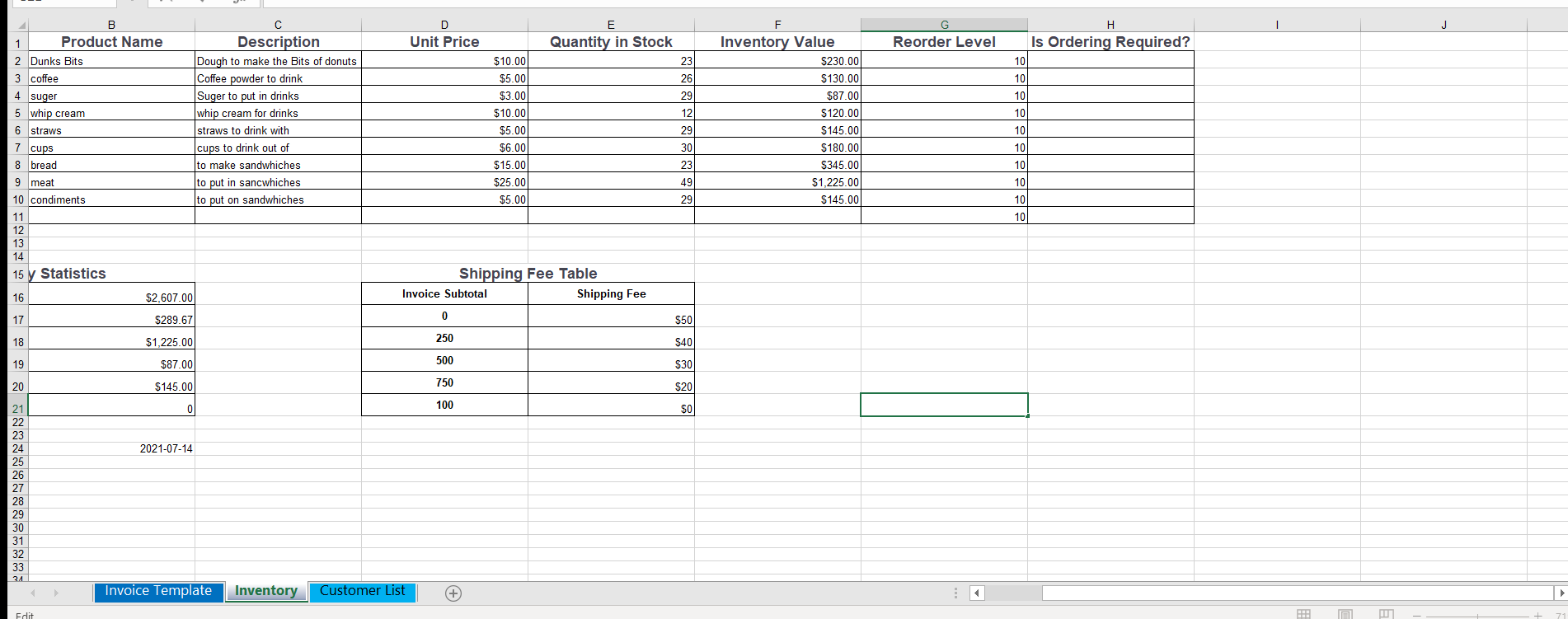The height and width of the screenshot is (619, 1568).
Task: Open the Customer List sheet tab
Action: coord(363,591)
